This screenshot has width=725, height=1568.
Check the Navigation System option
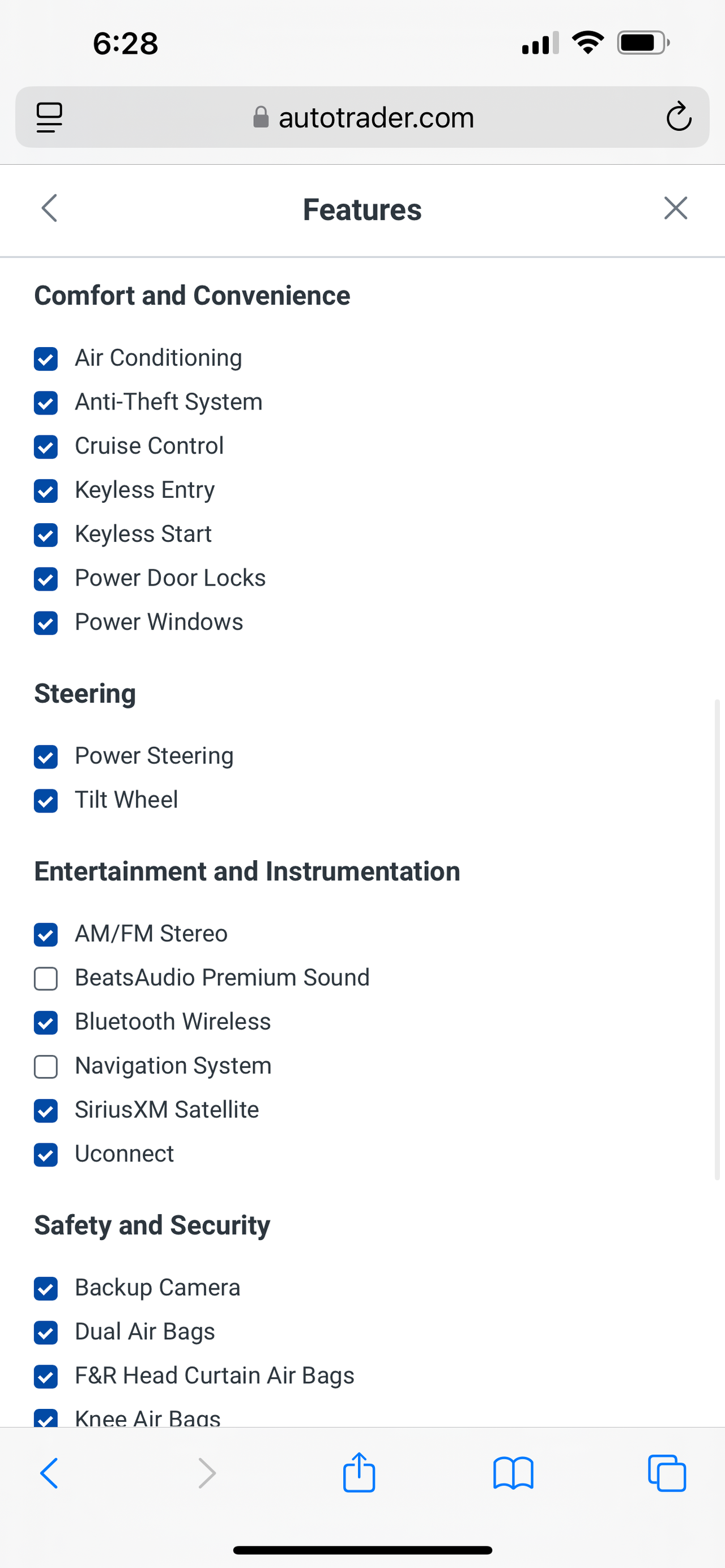click(46, 1066)
